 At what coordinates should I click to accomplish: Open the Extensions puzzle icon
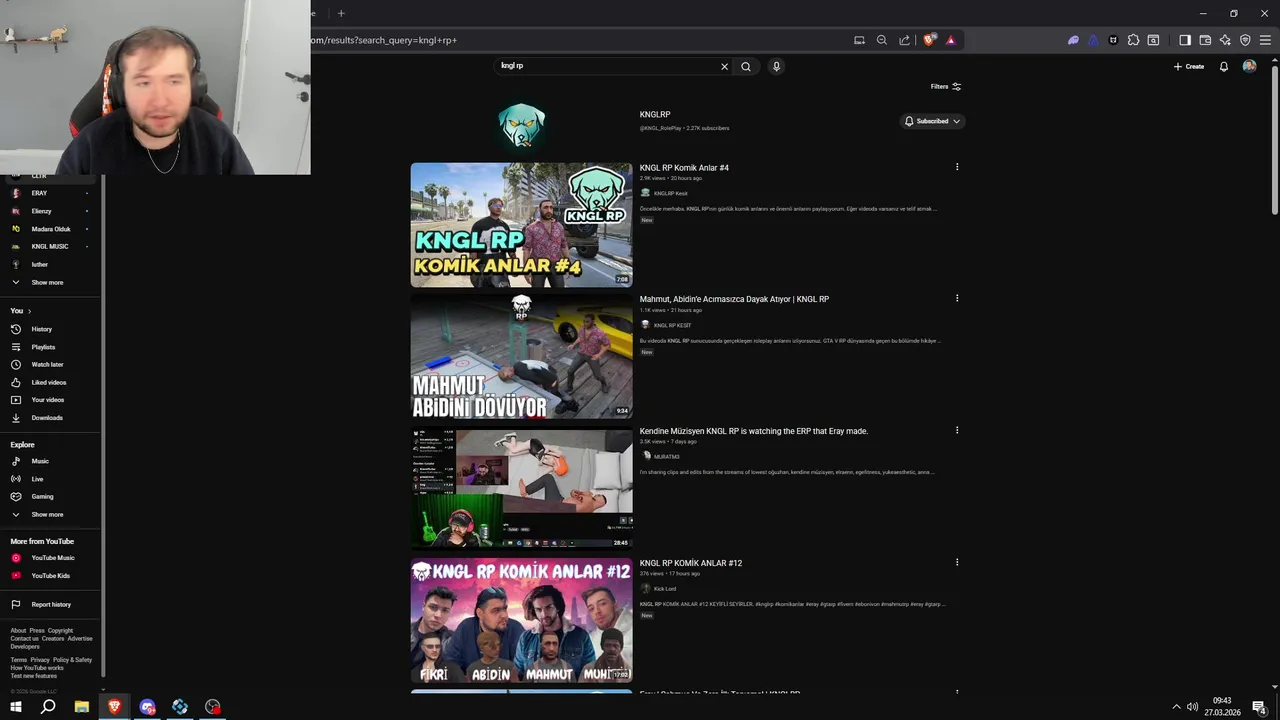(1133, 40)
